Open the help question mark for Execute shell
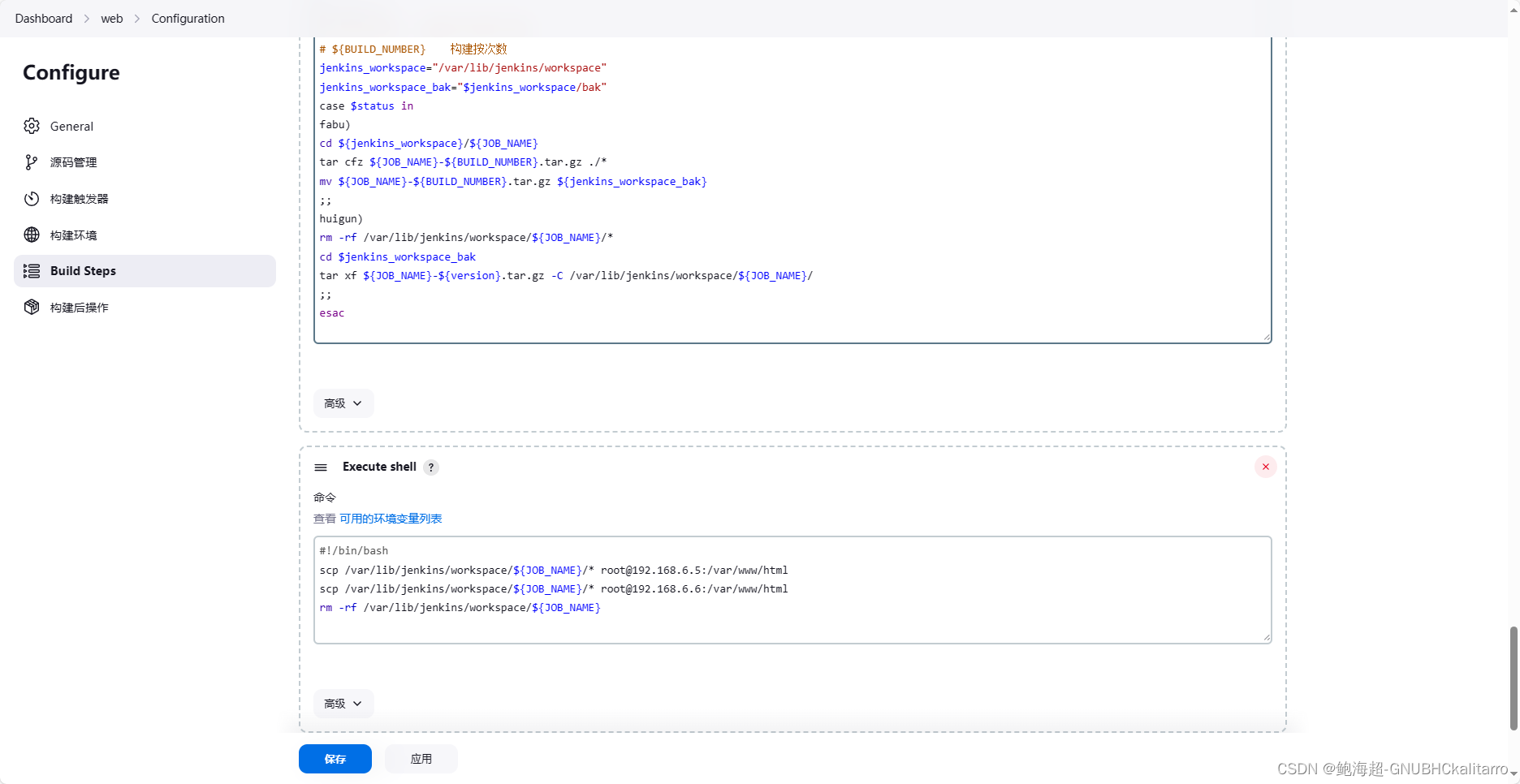This screenshot has width=1520, height=784. 431,467
